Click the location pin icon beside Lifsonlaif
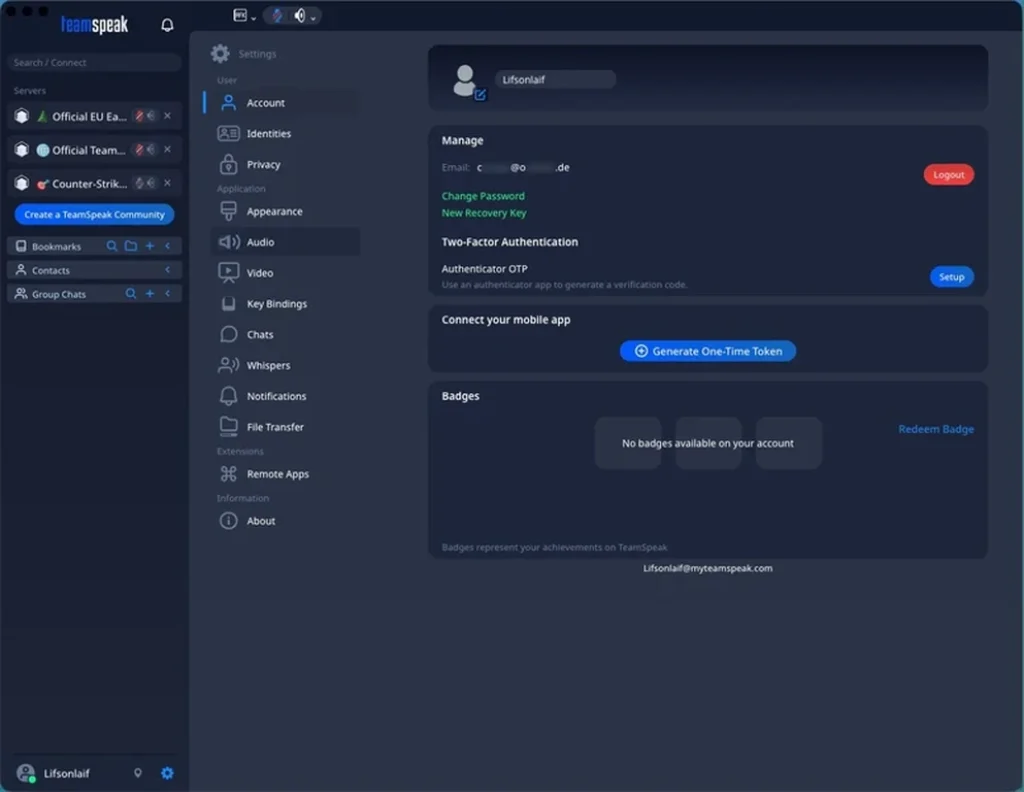Screen dimensions: 1024x792 tap(138, 773)
